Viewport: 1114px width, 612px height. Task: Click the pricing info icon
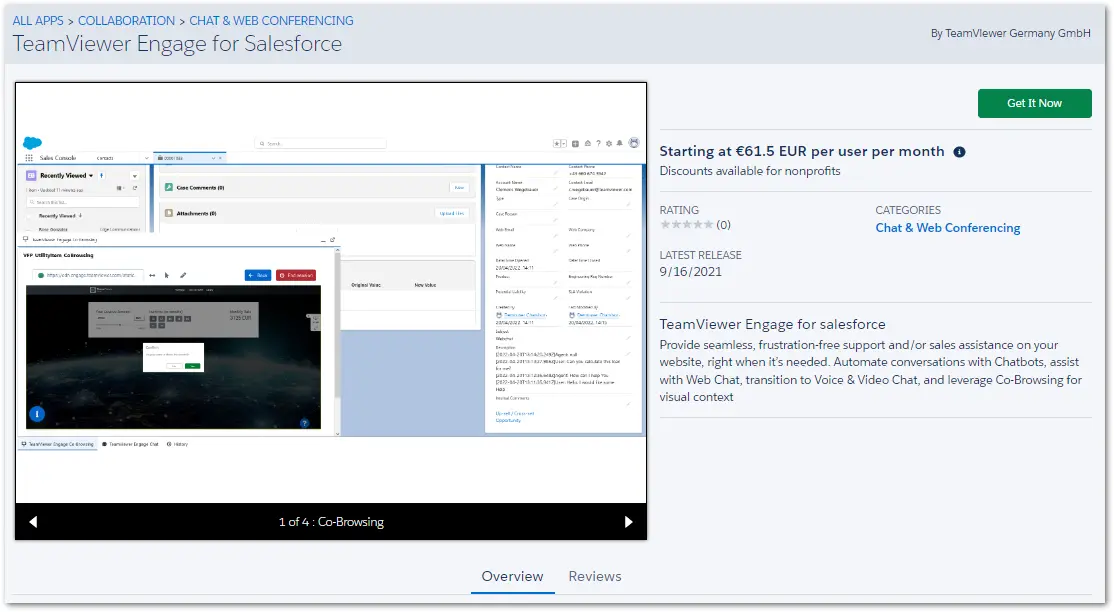959,152
